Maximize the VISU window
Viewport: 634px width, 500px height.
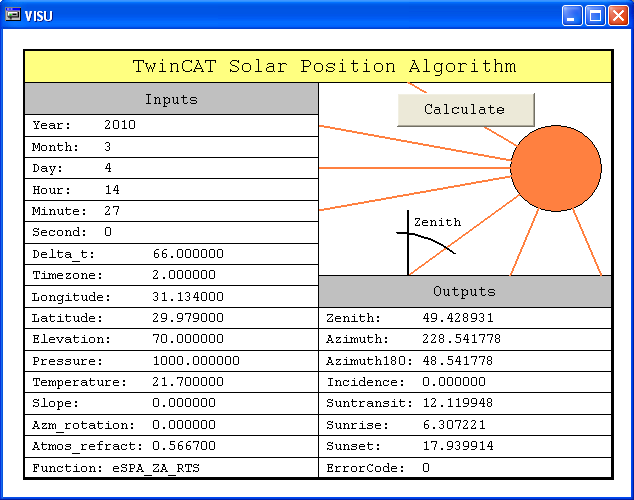[x=595, y=16]
